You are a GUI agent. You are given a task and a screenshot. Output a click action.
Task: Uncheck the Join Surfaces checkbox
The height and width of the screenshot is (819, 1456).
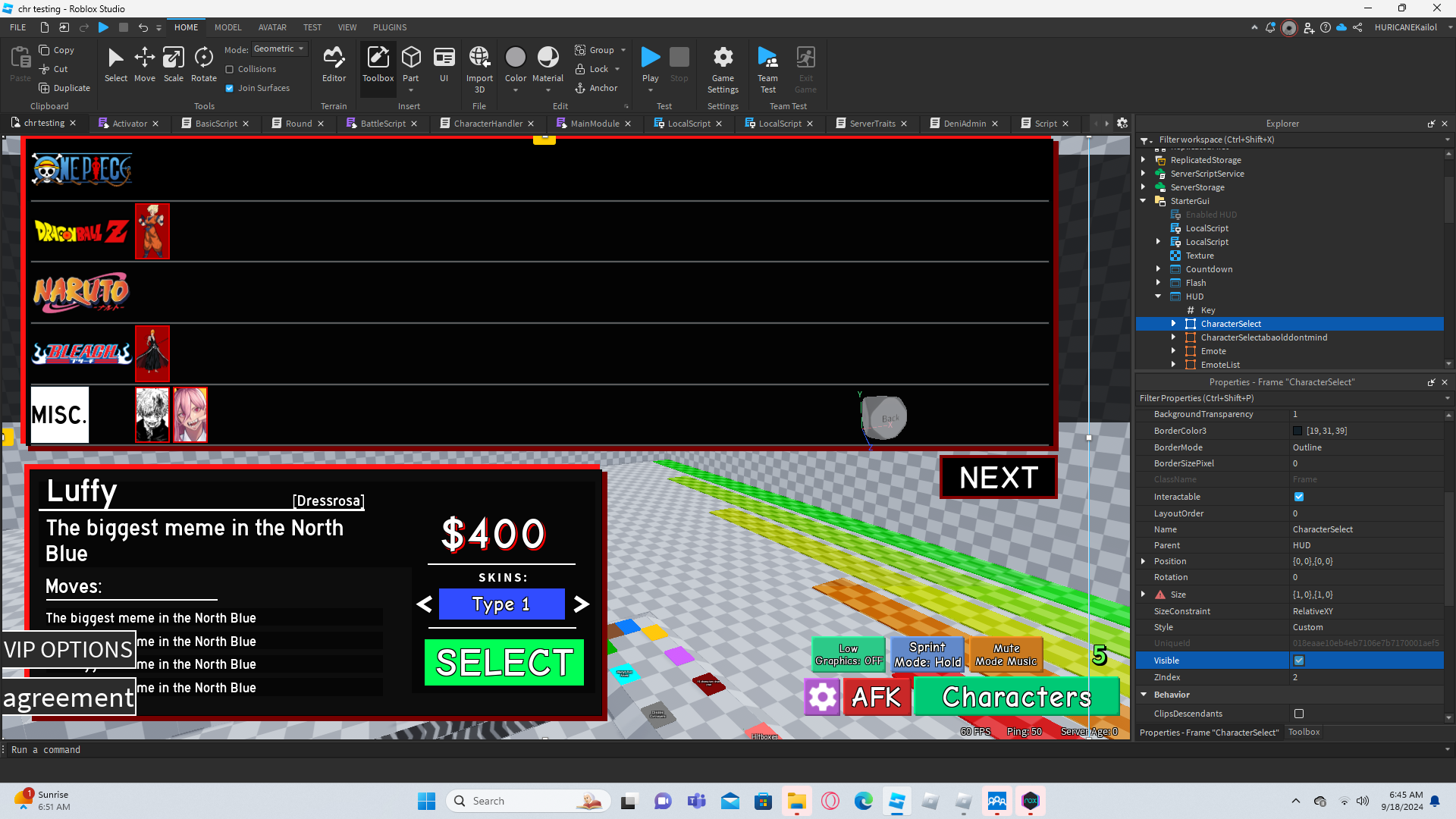pos(230,88)
